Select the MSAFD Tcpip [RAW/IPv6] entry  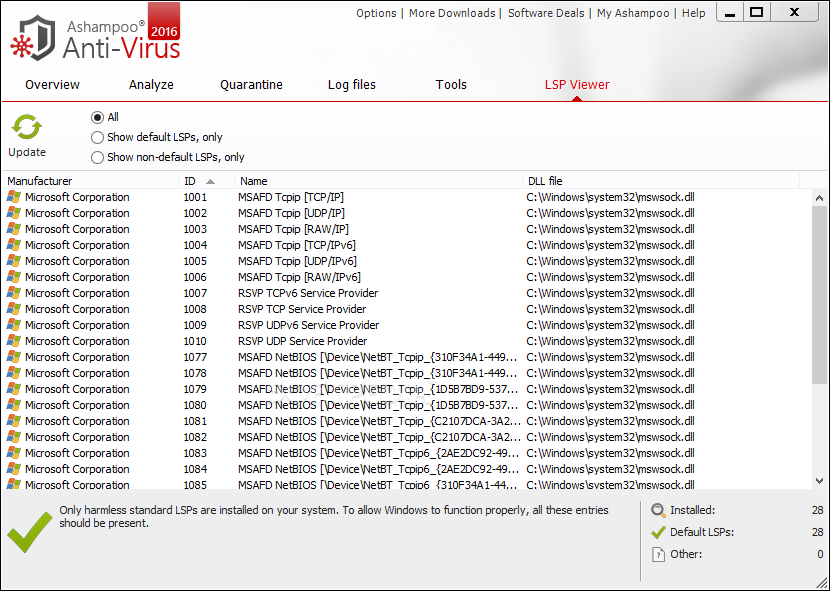click(x=299, y=277)
